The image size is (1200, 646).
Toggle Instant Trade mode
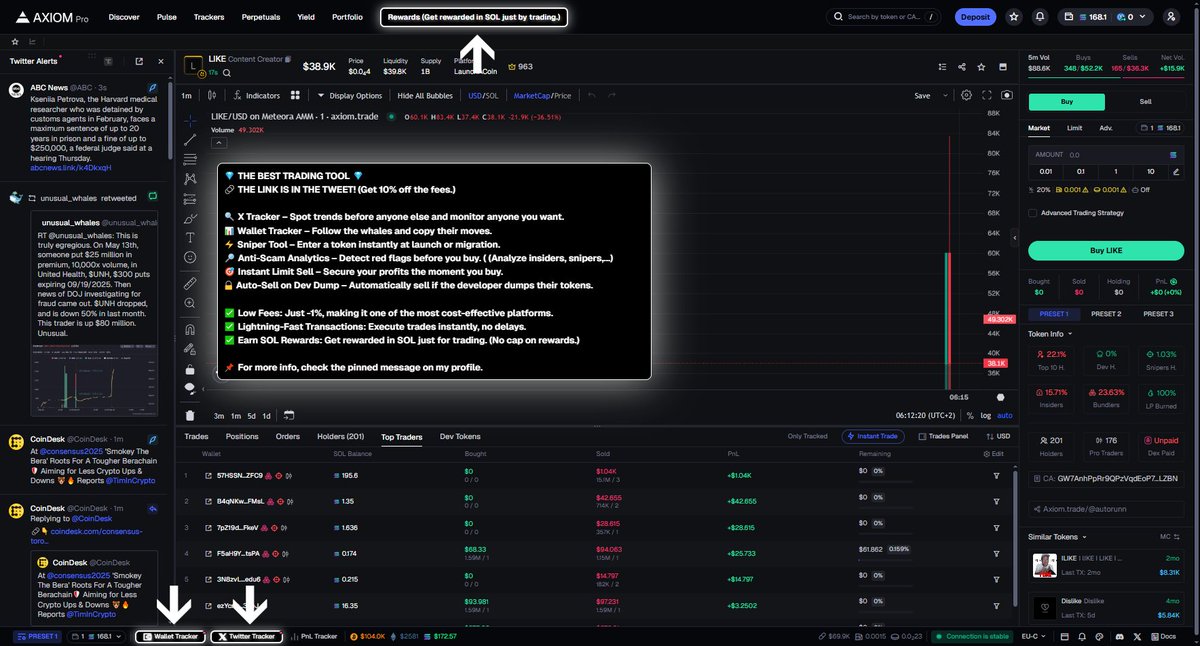(875, 437)
